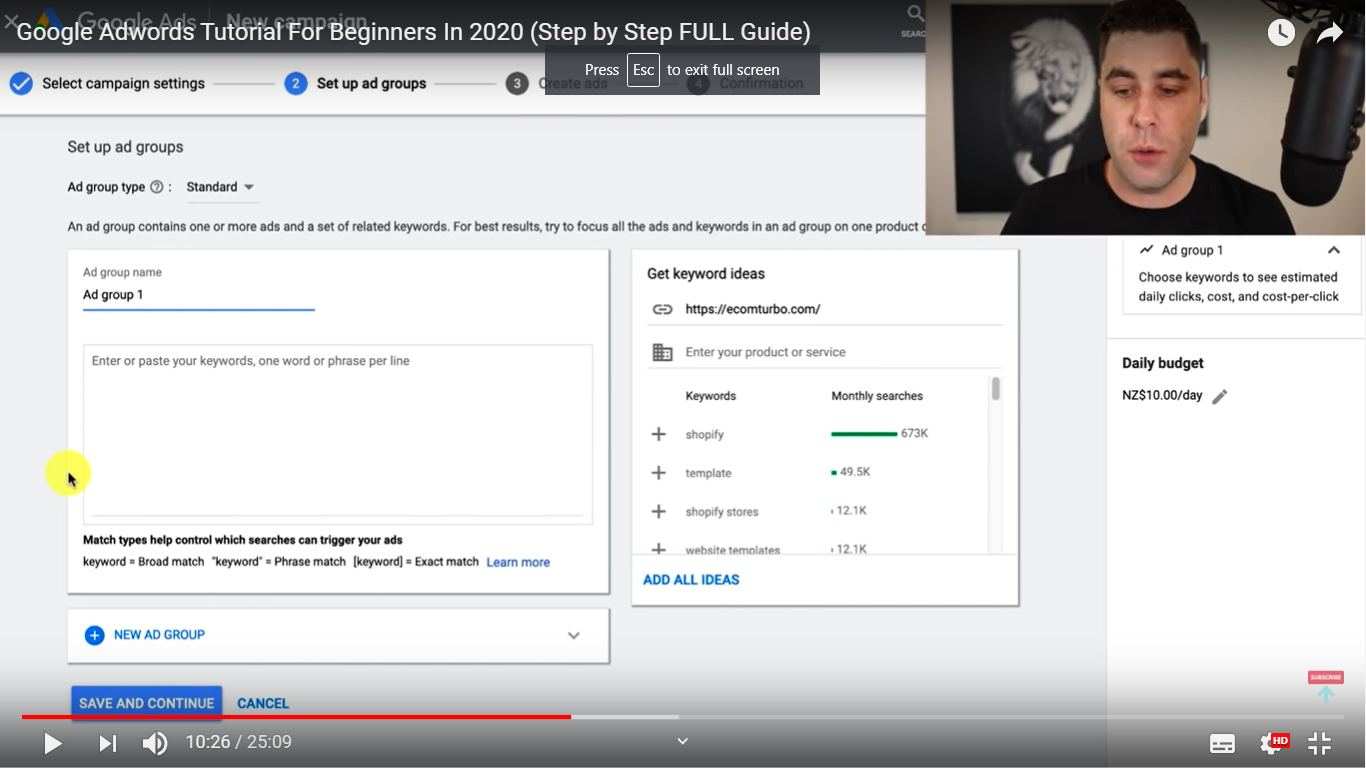Share the video using arrow icon
The height and width of the screenshot is (768, 1366).
(1330, 33)
